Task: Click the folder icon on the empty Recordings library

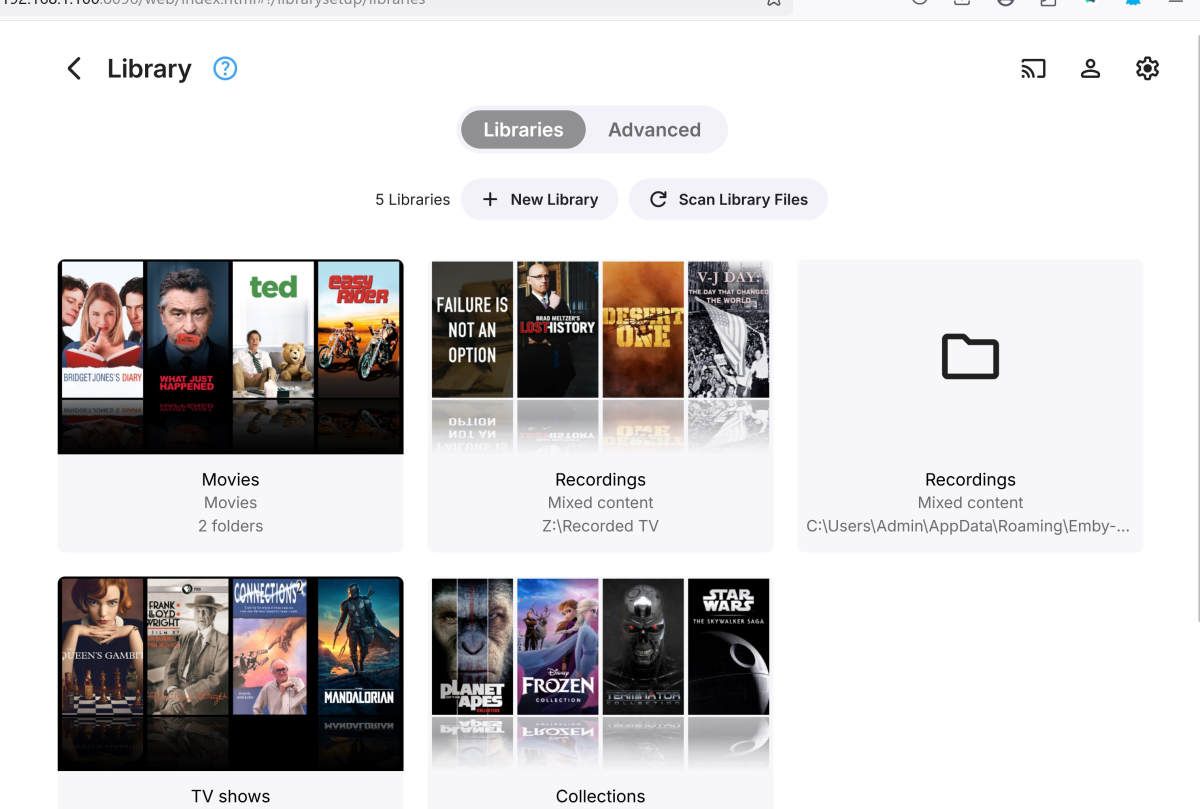Action: (x=970, y=356)
